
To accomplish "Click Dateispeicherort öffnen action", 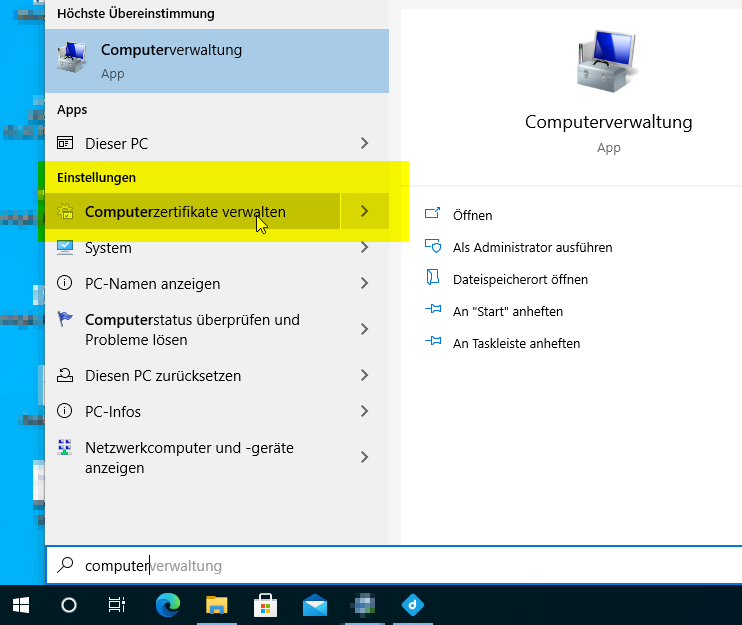I will (x=520, y=279).
